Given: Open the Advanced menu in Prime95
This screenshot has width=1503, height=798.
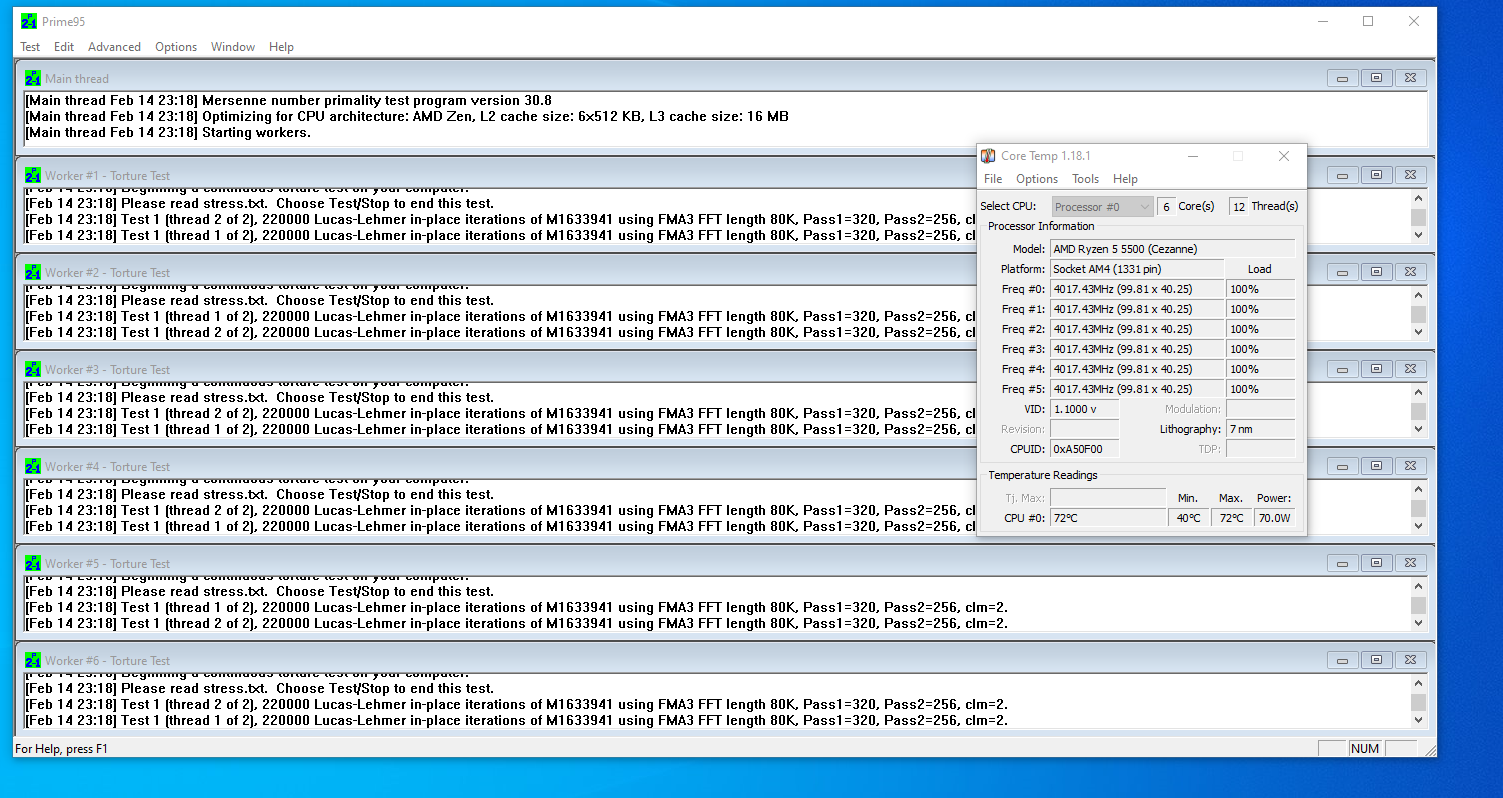Looking at the screenshot, I should pyautogui.click(x=114, y=47).
